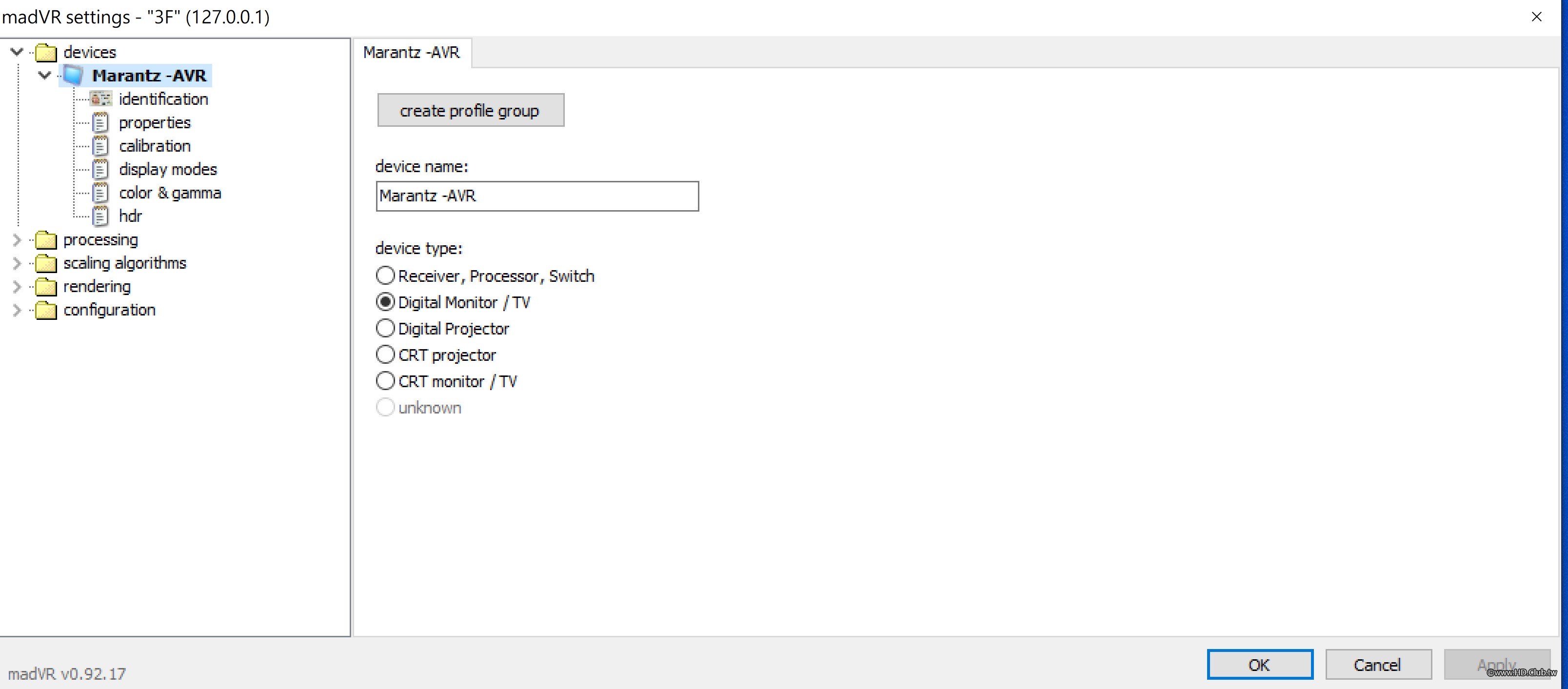Open the identification tree item
The height and width of the screenshot is (689, 1568).
(163, 98)
